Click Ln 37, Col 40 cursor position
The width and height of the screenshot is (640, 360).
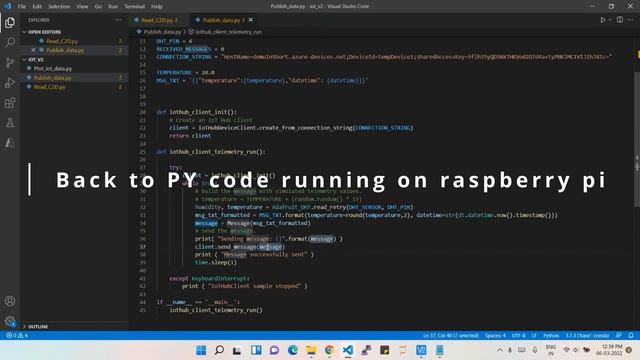coord(451,336)
